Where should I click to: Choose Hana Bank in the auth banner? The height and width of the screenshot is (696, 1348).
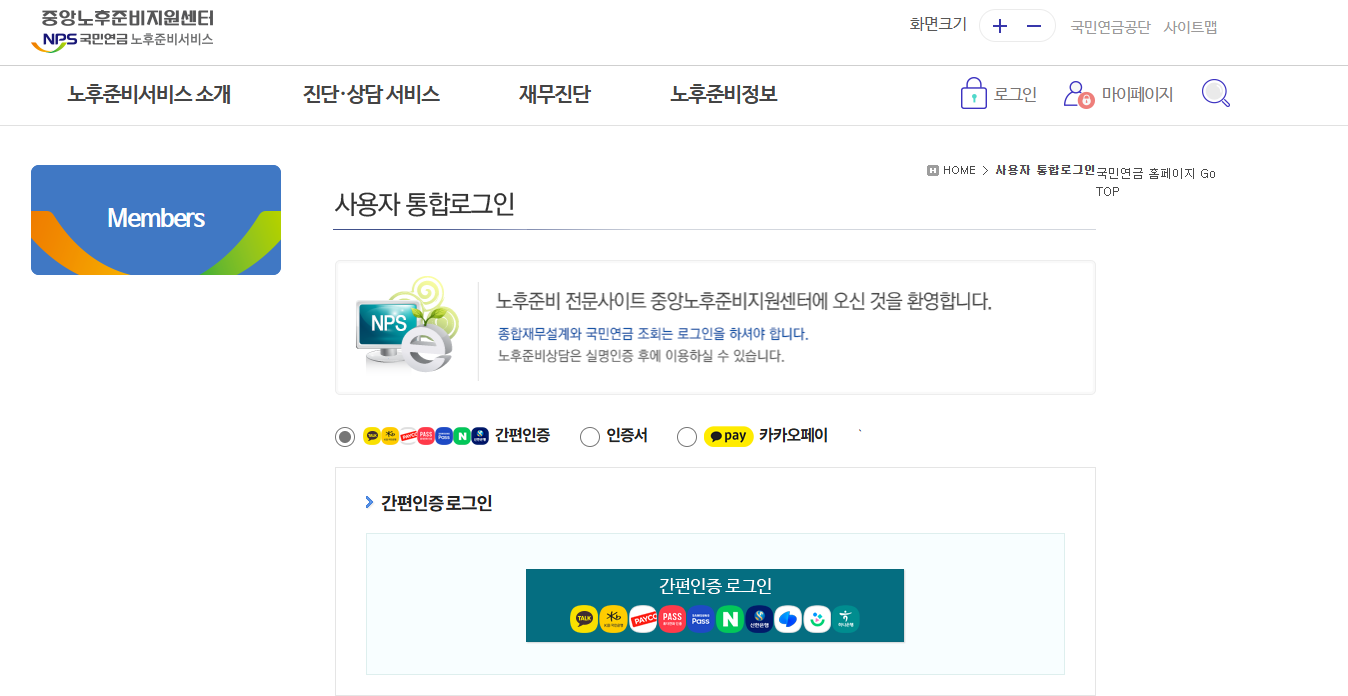[x=847, y=618]
